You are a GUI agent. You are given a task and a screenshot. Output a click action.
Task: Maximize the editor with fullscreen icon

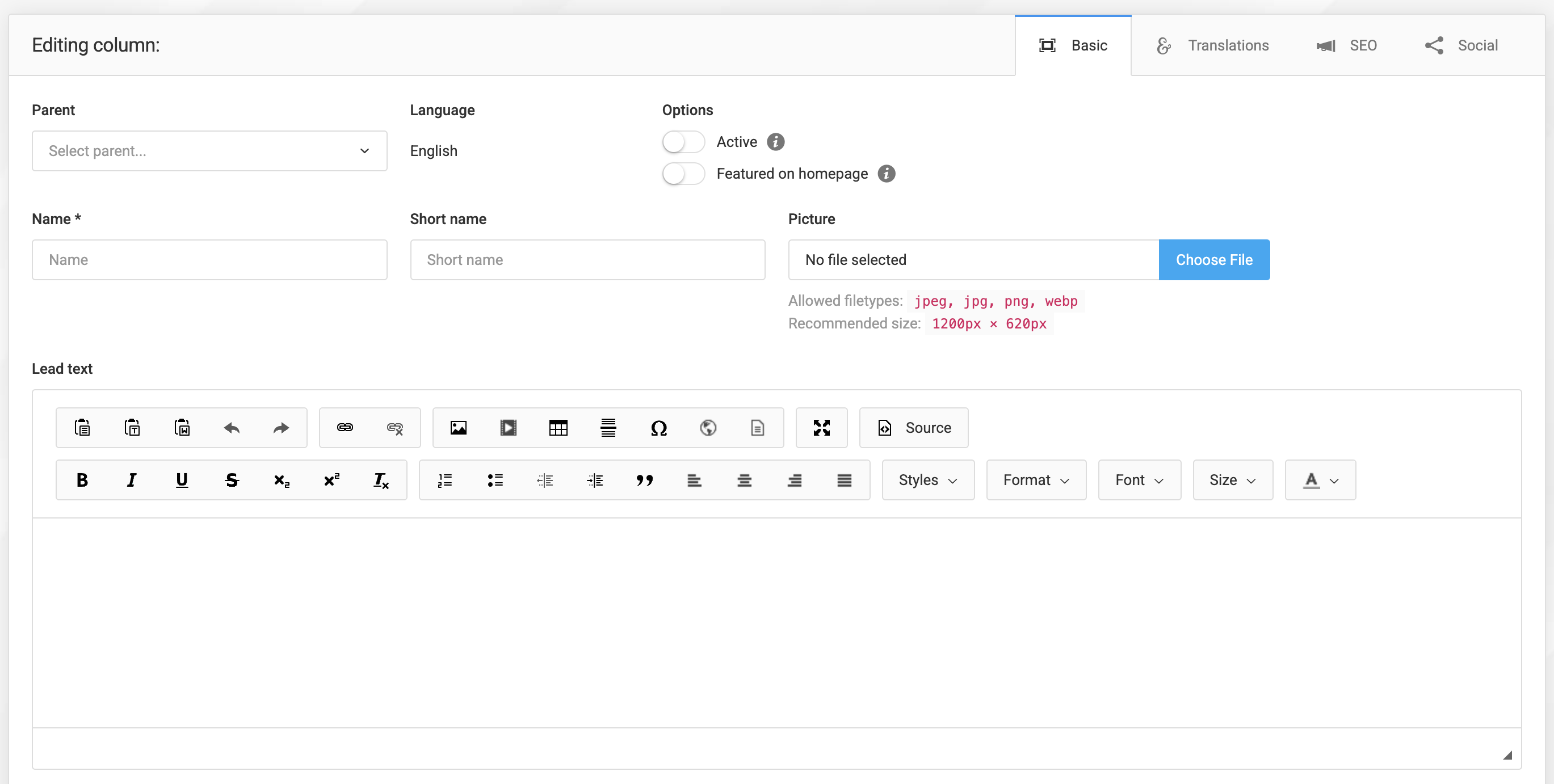[821, 428]
